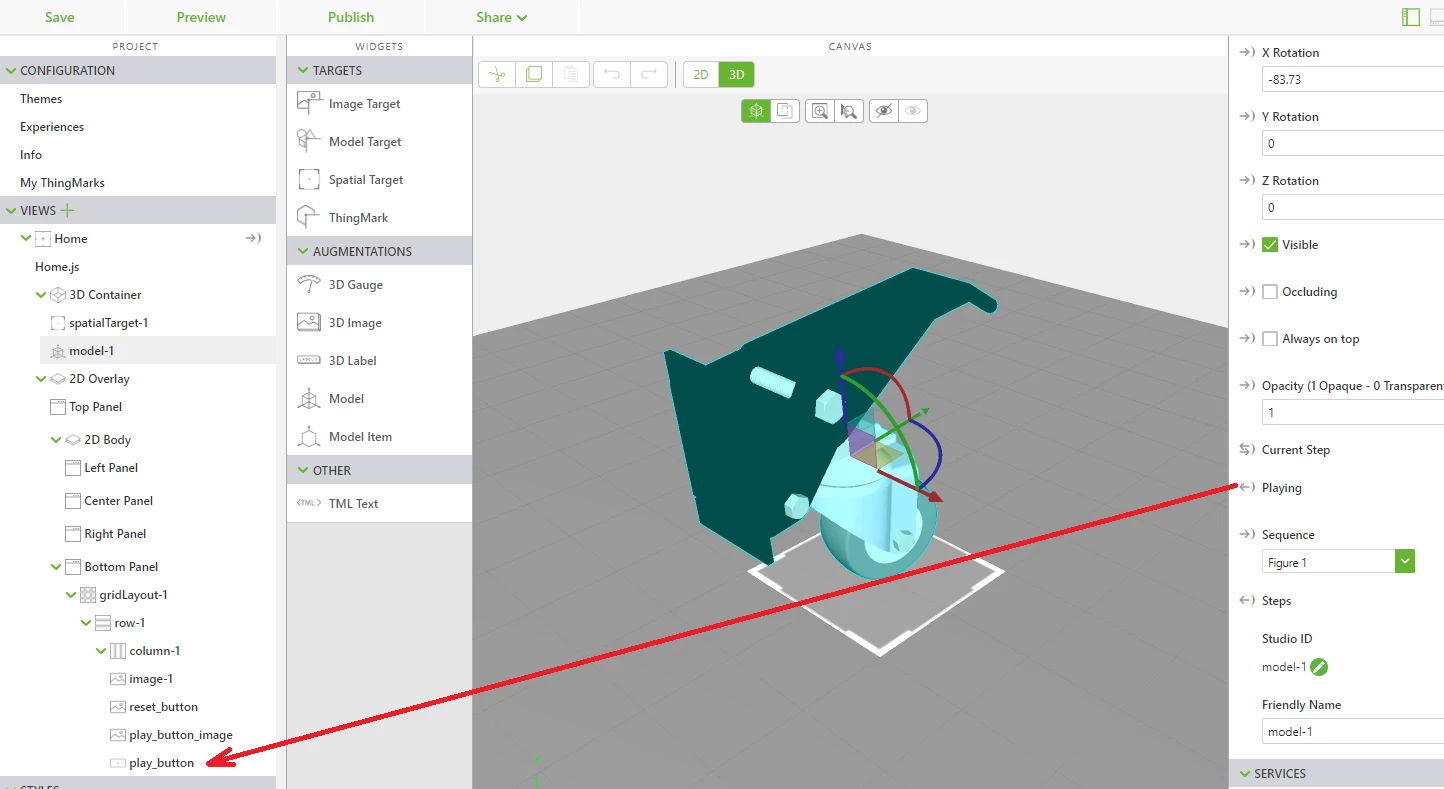Click the crossed-out eye hide icon
Screen dimensions: 1444x789
883,111
